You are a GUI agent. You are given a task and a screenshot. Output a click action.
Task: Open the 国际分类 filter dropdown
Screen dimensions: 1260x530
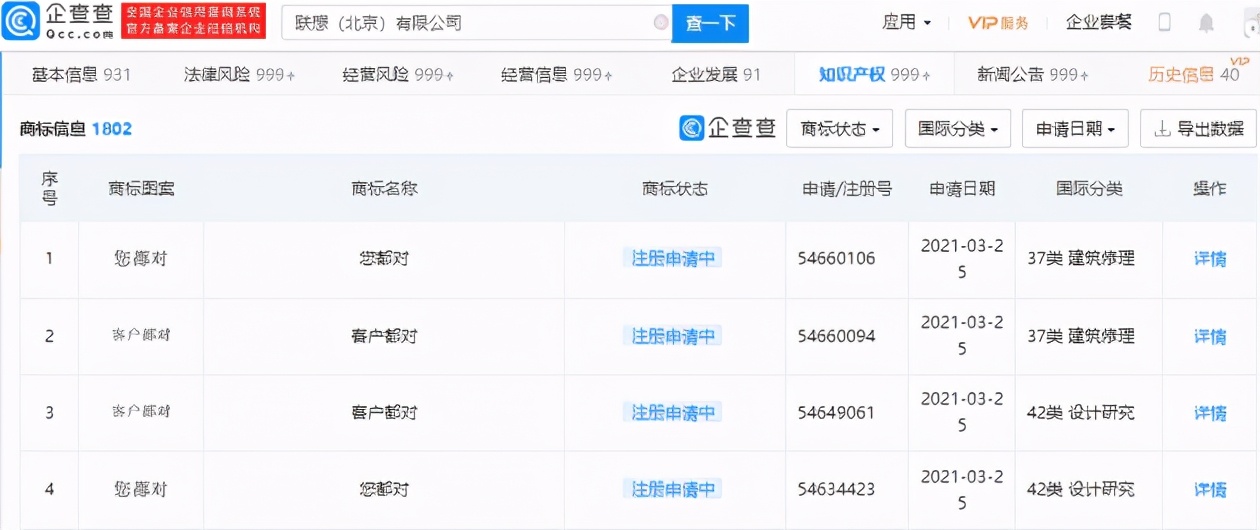(x=957, y=129)
